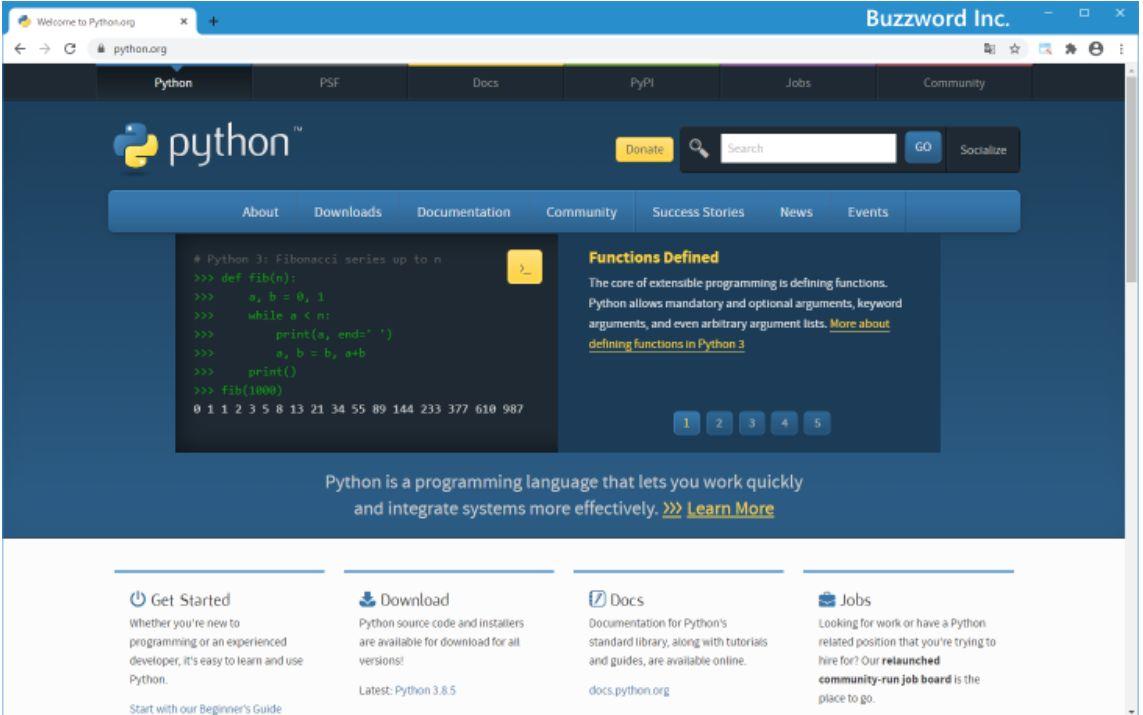The image size is (1143, 715).
Task: Click the GO search button
Action: (923, 147)
